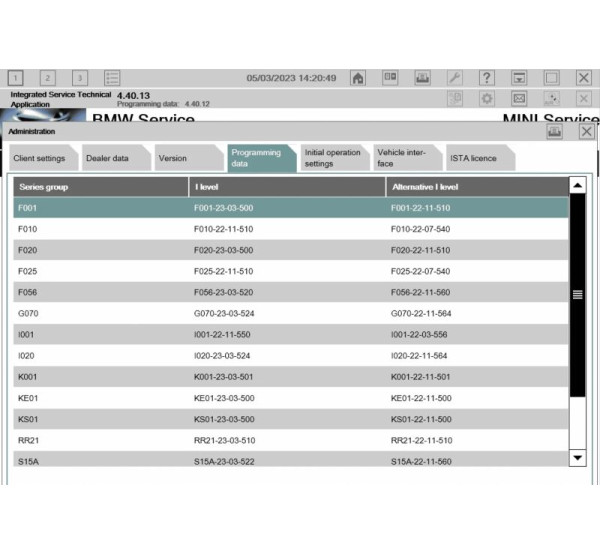The height and width of the screenshot is (555, 600).
Task: Open the operations list icon
Action: click(x=112, y=78)
